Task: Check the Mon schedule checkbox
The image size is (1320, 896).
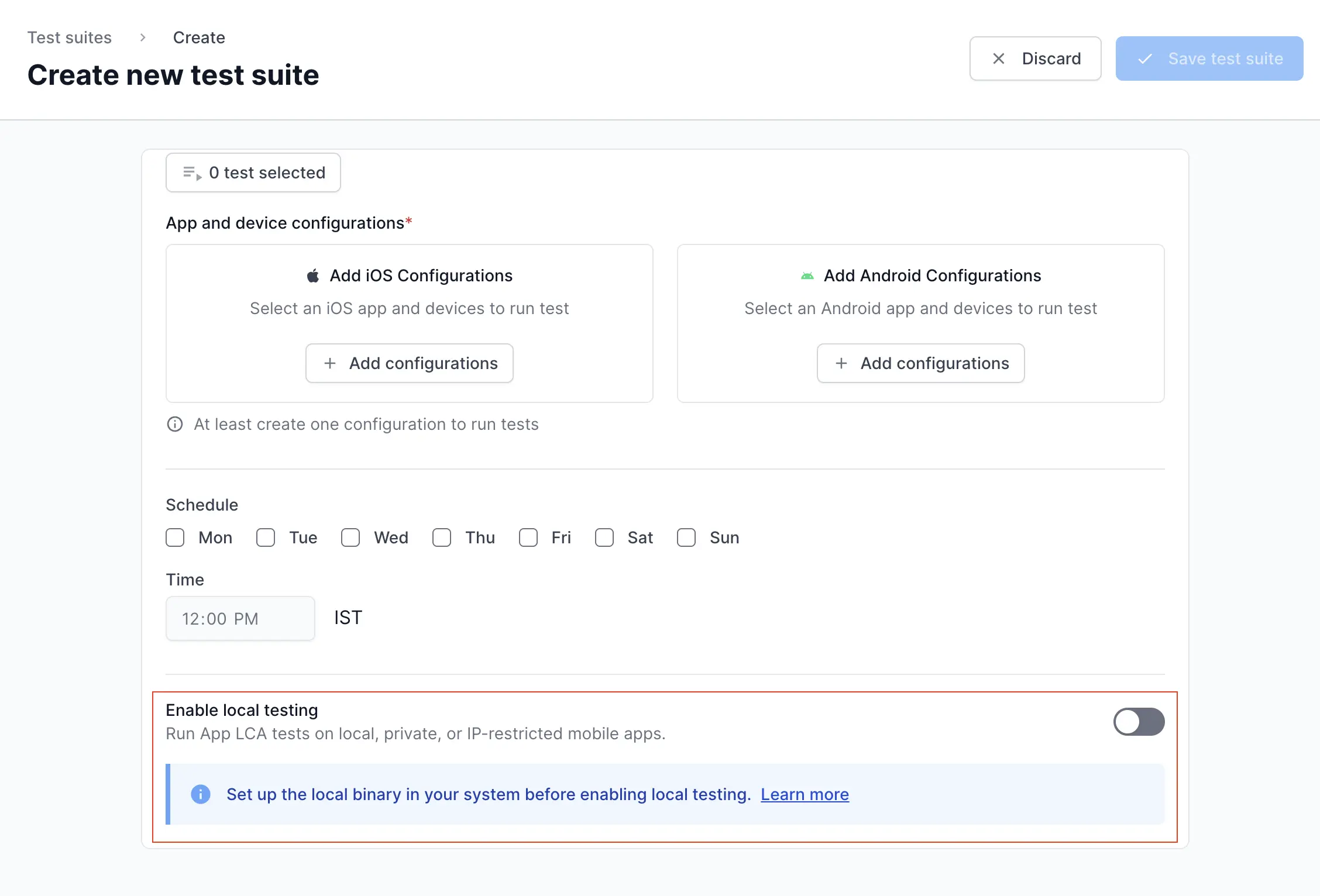Action: point(175,537)
